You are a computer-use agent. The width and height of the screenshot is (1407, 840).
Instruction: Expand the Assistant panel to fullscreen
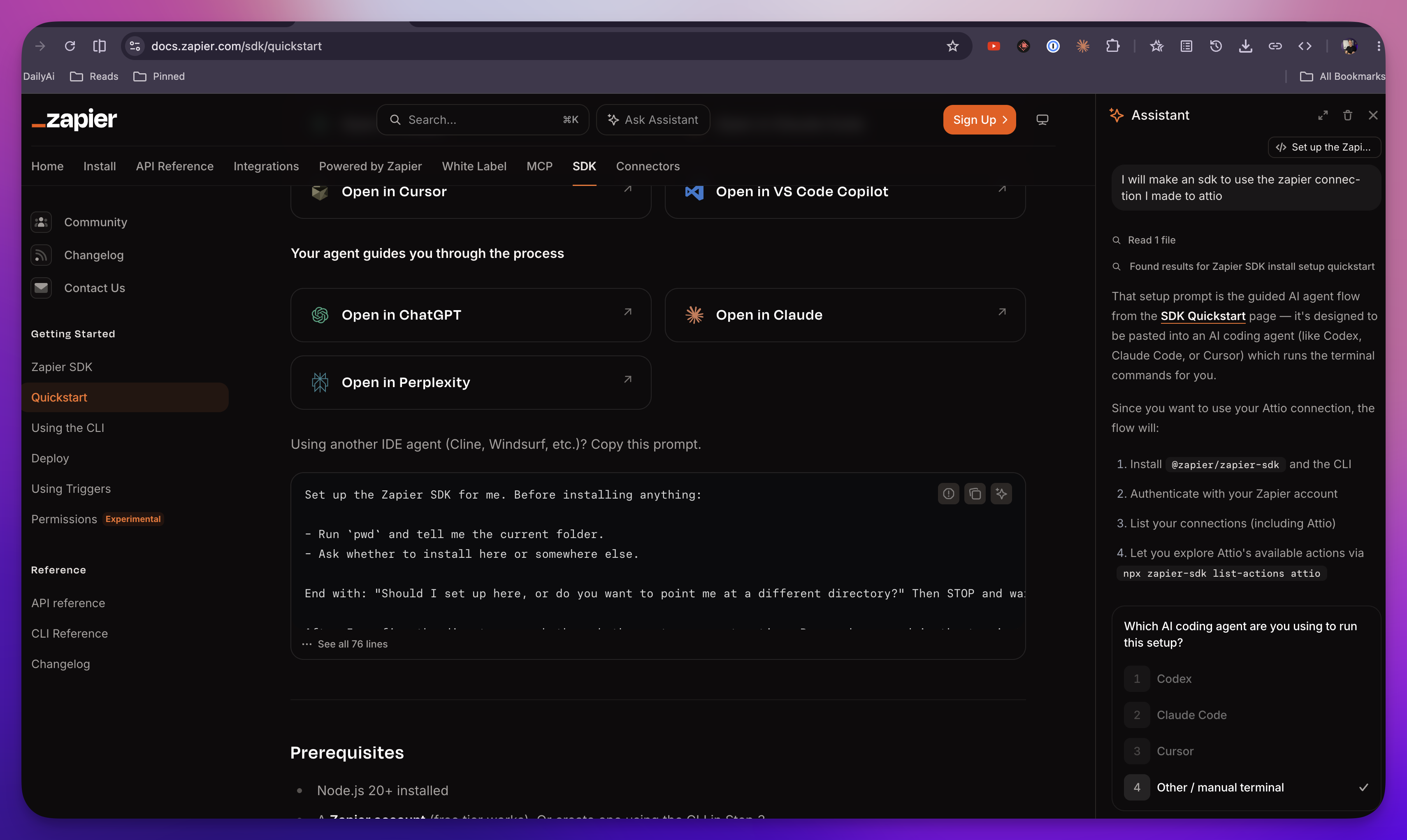(x=1323, y=116)
